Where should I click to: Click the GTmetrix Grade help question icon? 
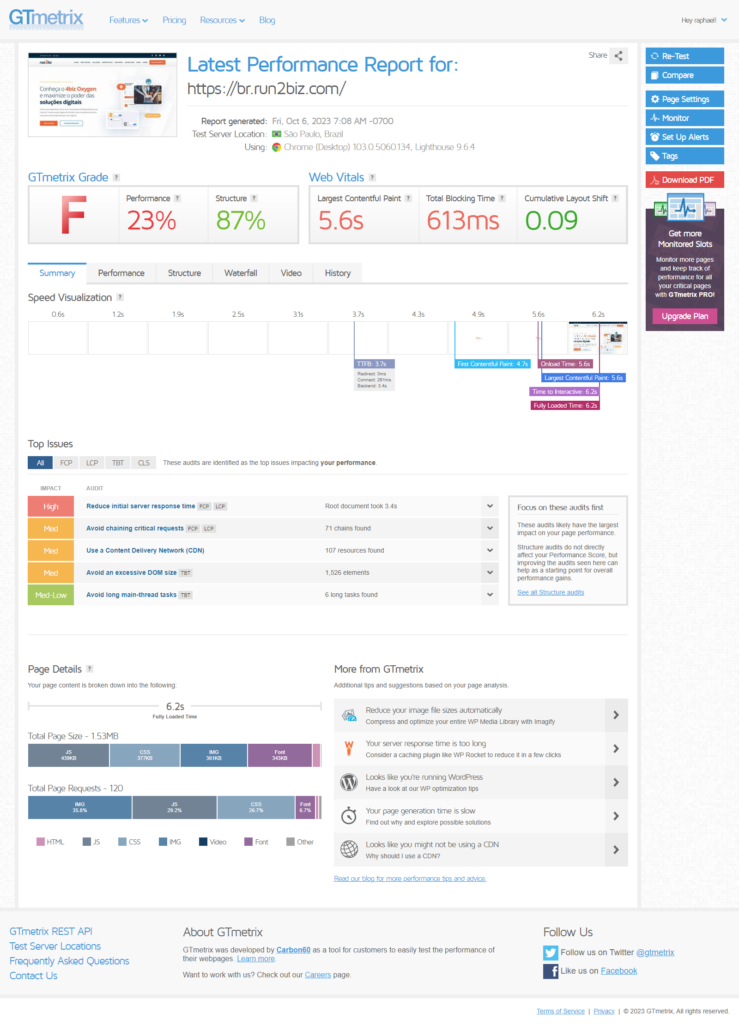point(117,177)
